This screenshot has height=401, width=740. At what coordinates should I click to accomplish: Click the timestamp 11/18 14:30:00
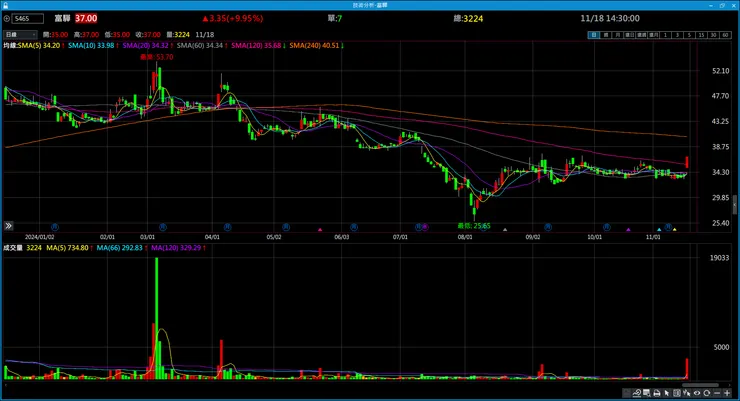coord(610,18)
